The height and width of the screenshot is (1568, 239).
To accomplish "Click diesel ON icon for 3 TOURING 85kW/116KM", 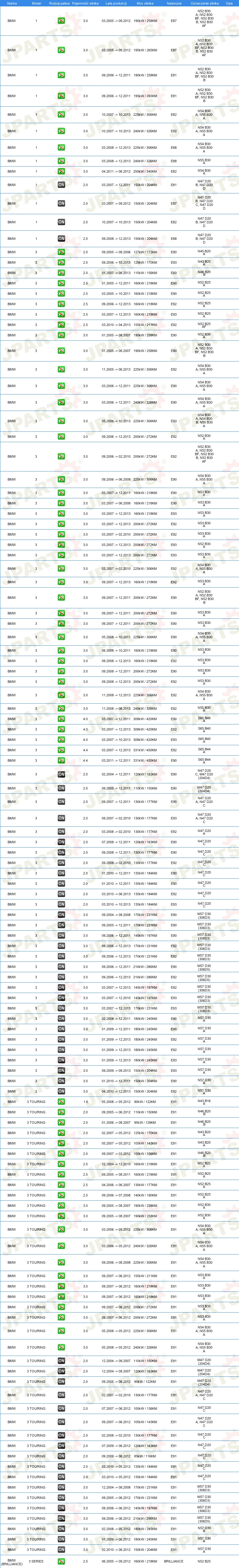I will tap(61, 1456).
